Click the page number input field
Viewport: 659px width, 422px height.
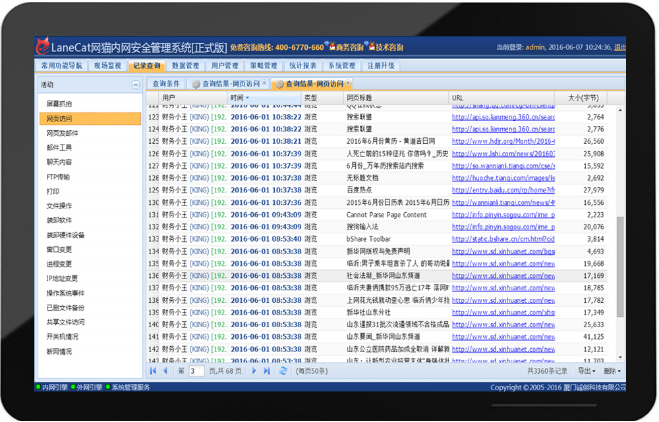(x=196, y=371)
